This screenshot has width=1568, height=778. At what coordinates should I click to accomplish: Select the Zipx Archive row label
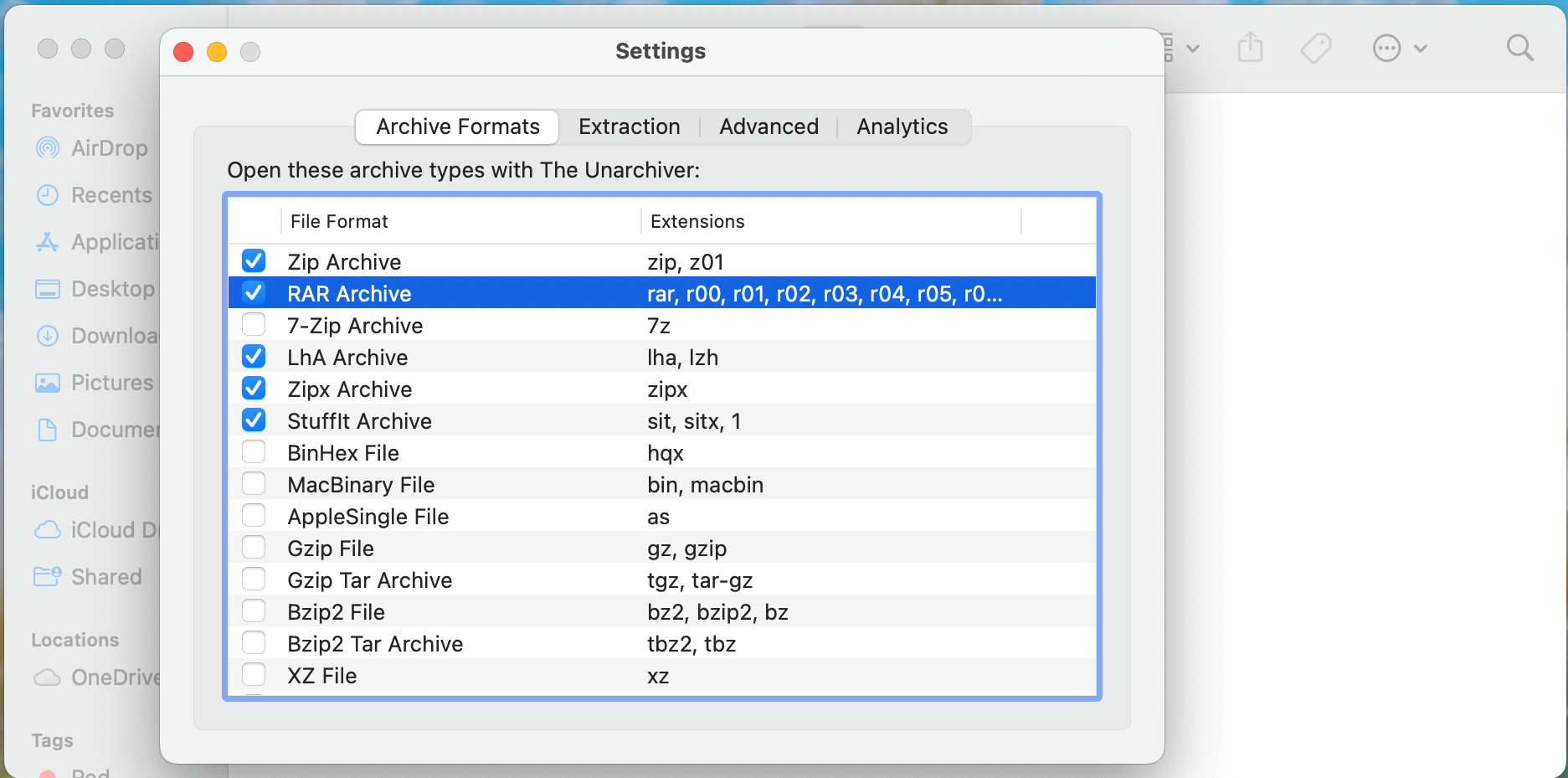(350, 389)
